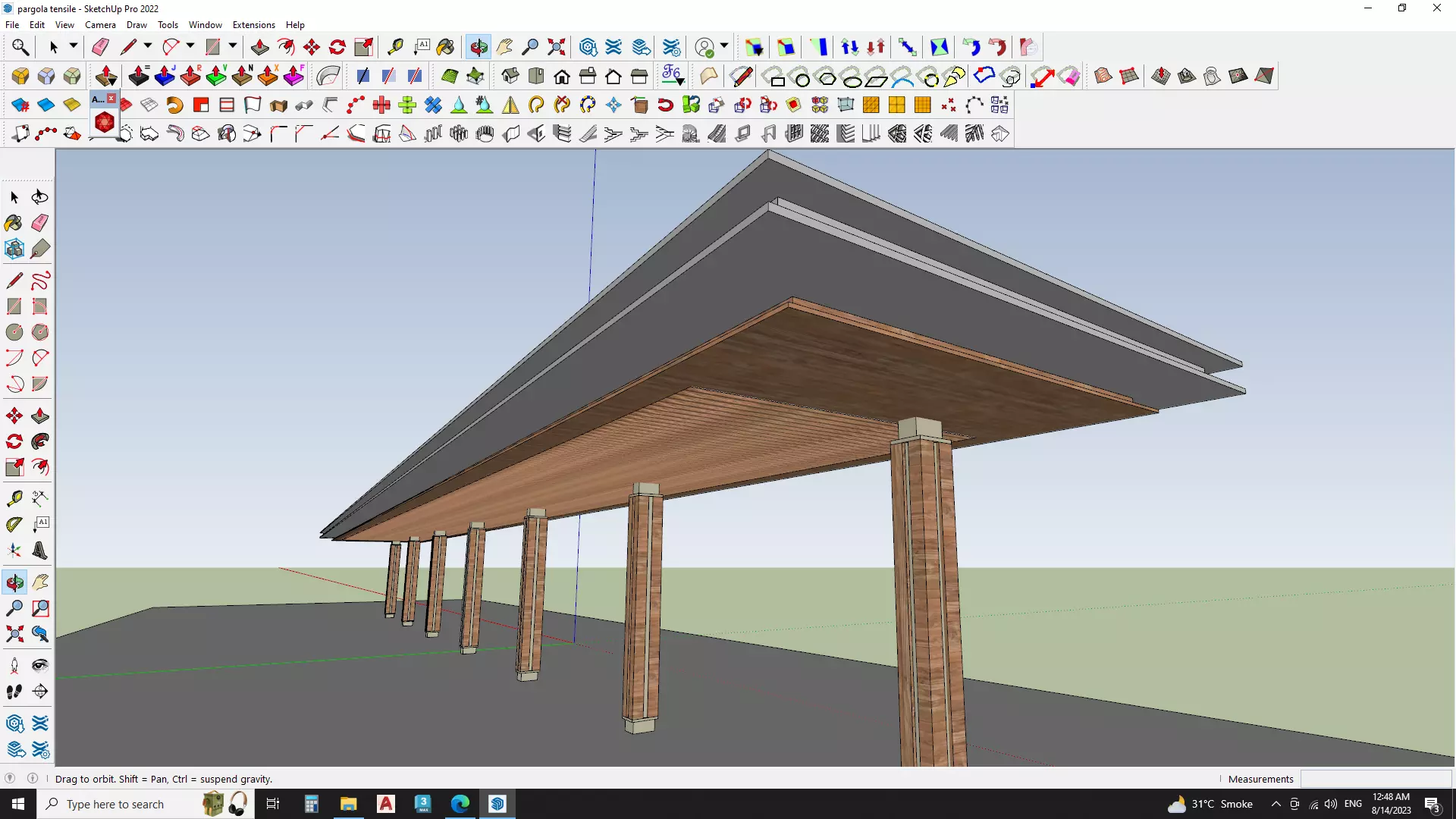1456x819 pixels.
Task: Click the Offset tool in left toolbar
Action: pos(40,467)
